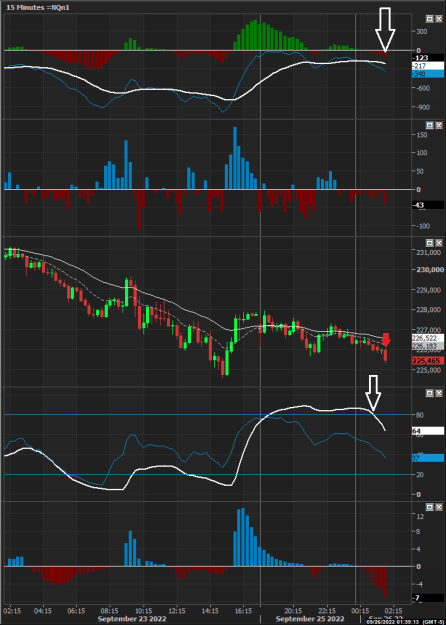Click the 229,000 price scale label
This screenshot has width=446, height=625.
click(428, 290)
